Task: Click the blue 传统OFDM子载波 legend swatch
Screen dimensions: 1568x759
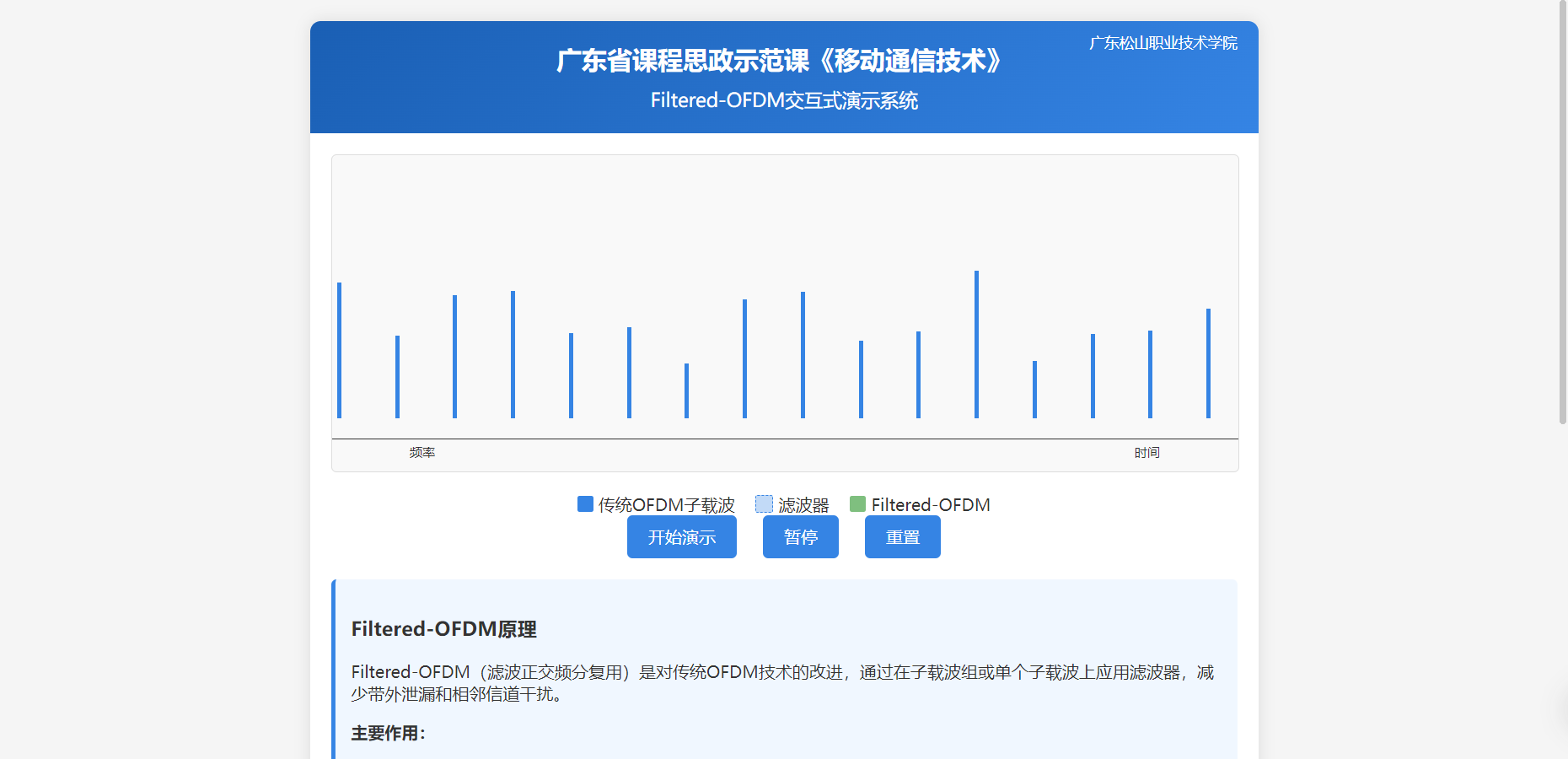Action: click(x=585, y=504)
